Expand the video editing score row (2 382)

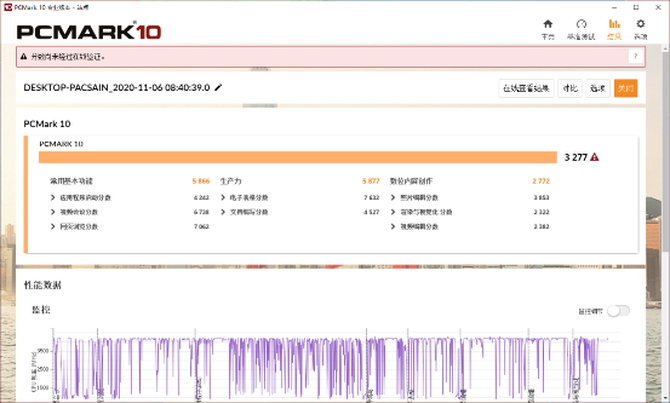(x=392, y=227)
